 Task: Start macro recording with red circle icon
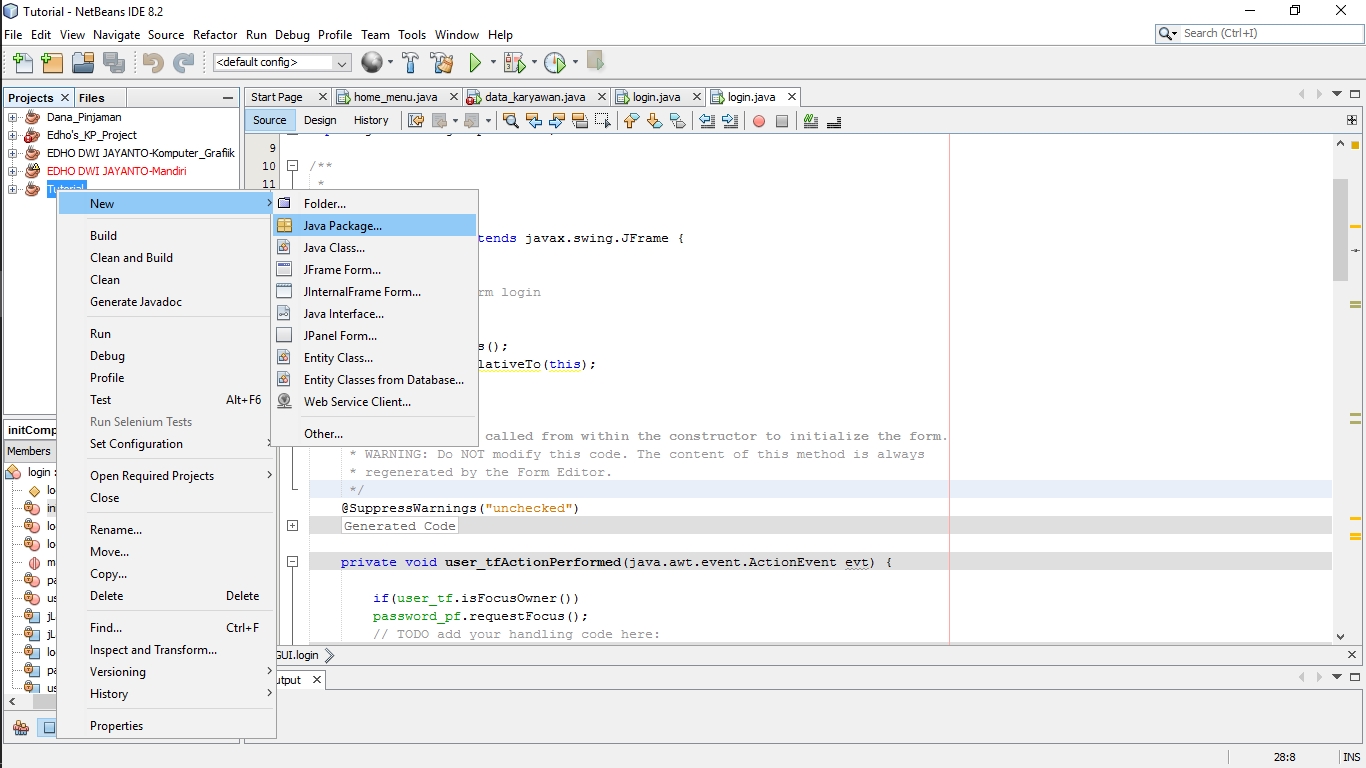point(759,121)
